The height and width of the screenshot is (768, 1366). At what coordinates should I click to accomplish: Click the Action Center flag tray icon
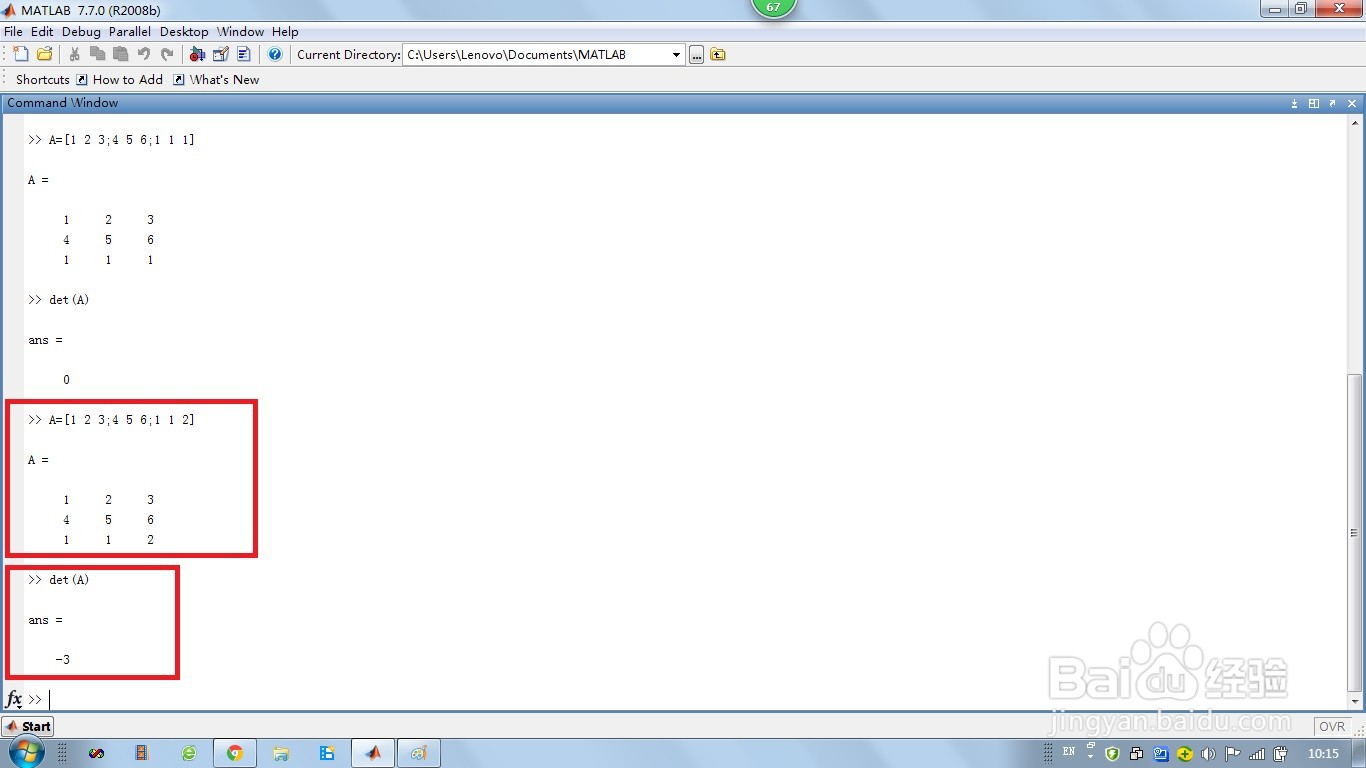coord(1233,754)
